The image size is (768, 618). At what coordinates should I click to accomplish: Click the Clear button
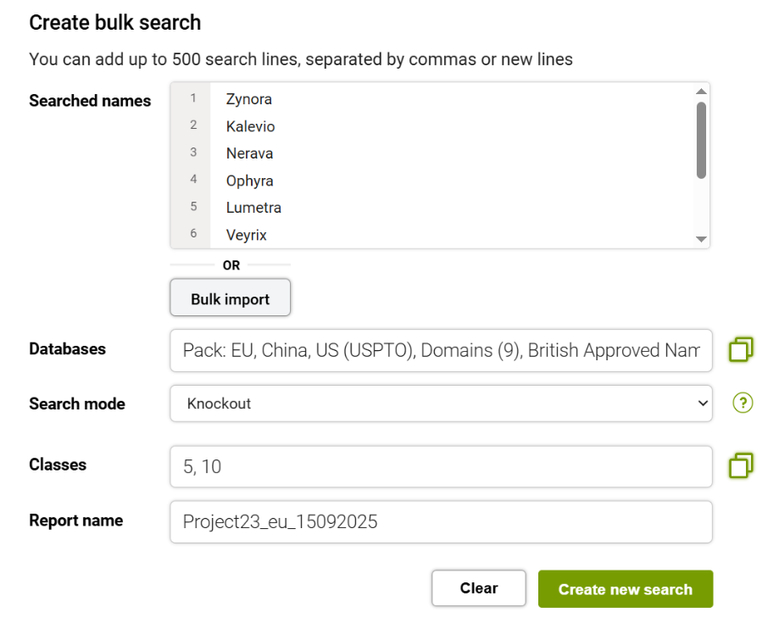tap(478, 588)
